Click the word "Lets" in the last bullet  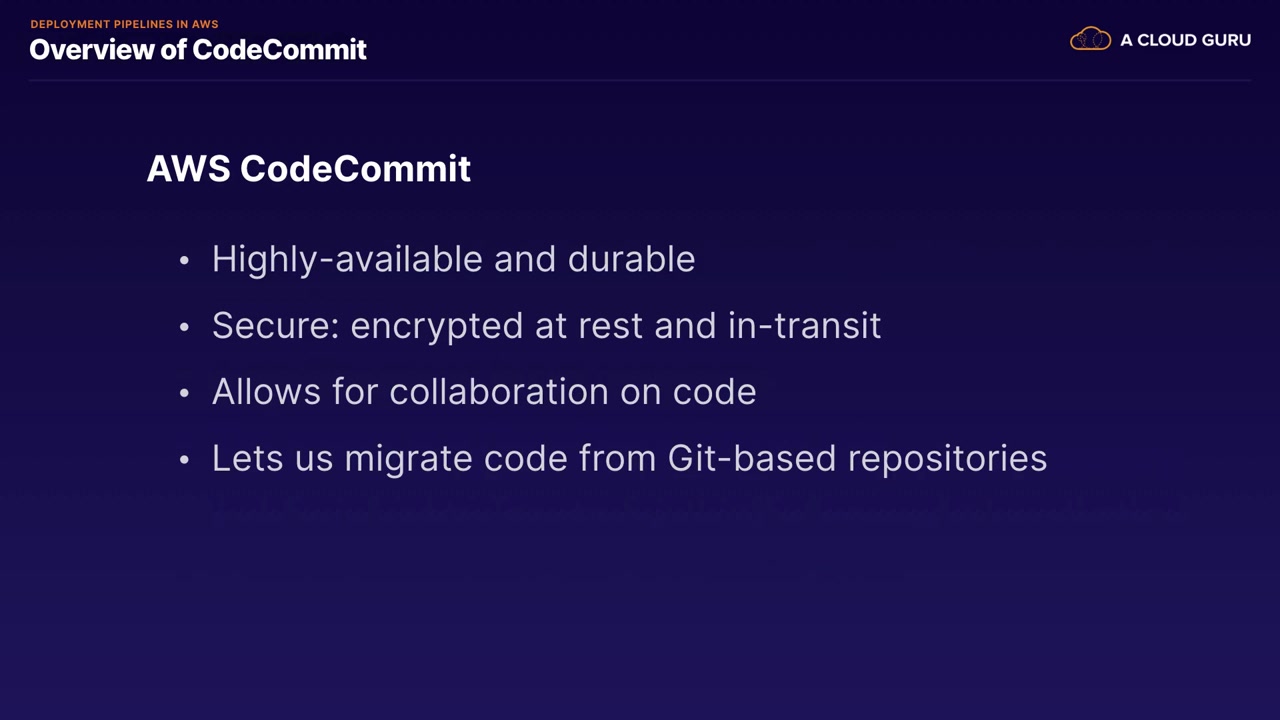(x=238, y=458)
